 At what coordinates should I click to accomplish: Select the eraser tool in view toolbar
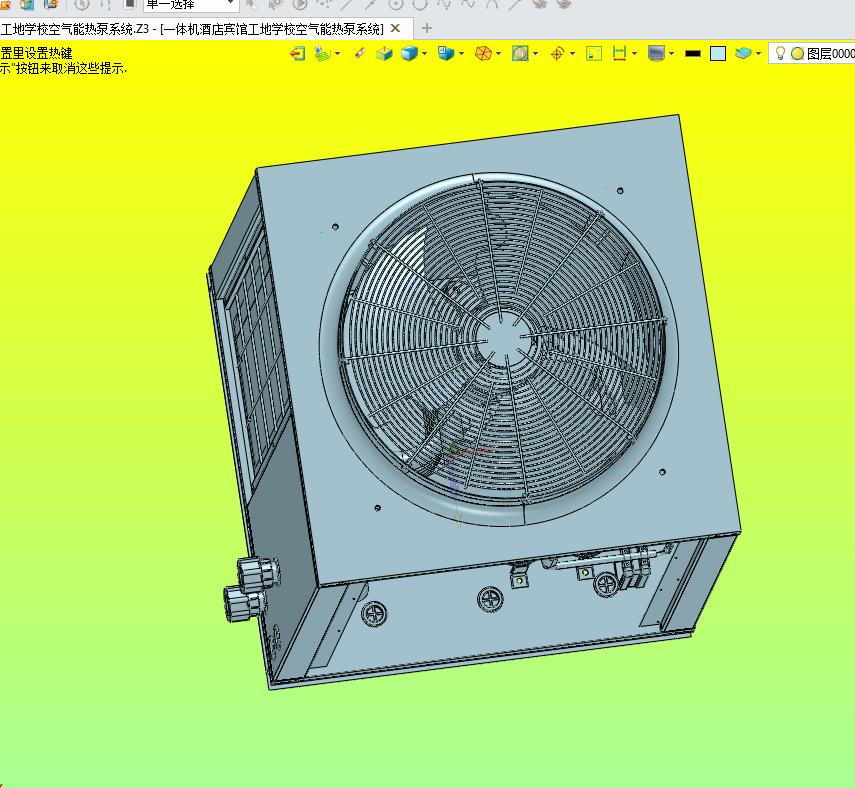(360, 53)
